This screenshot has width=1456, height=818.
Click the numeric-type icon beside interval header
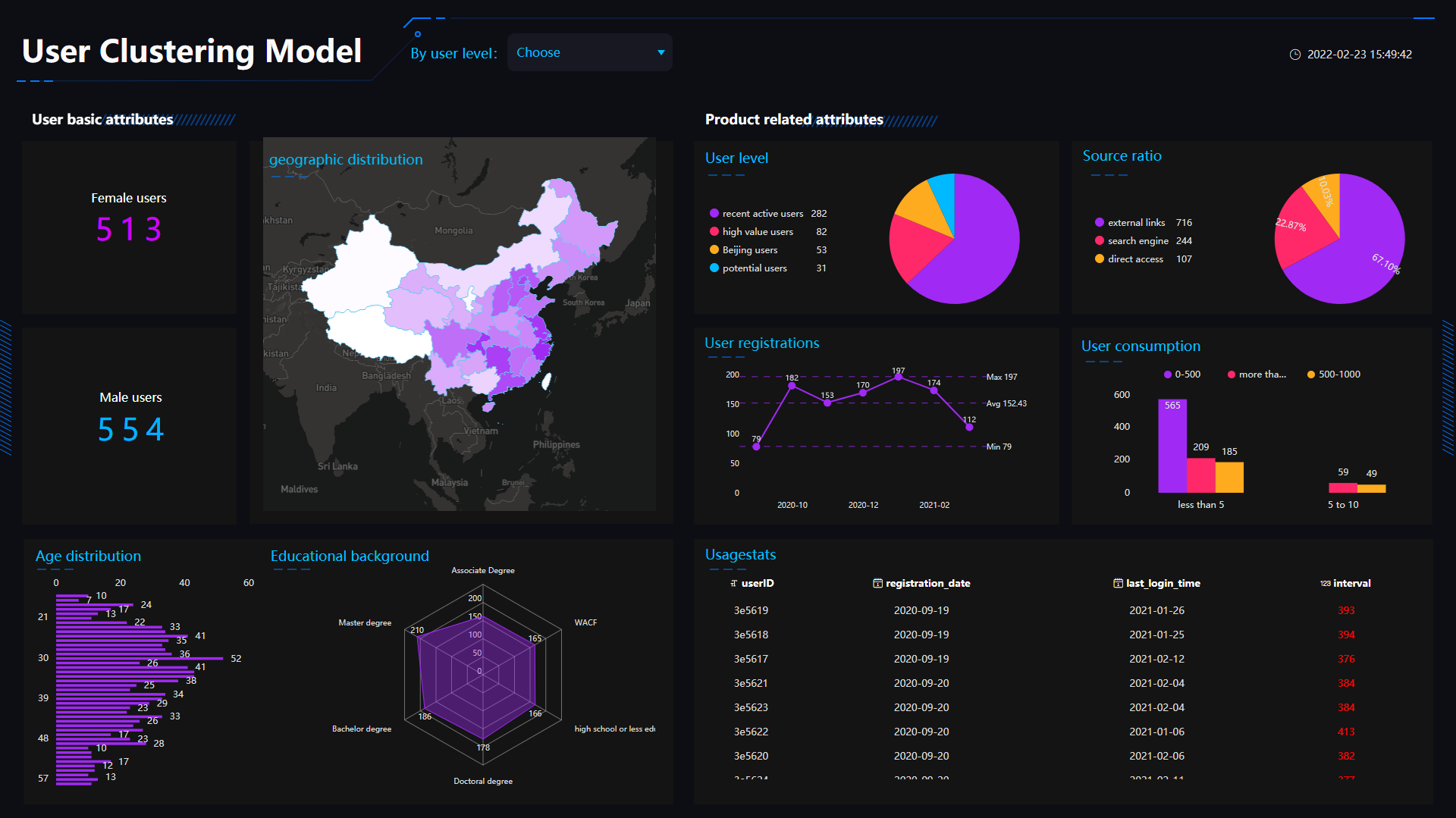1325,583
